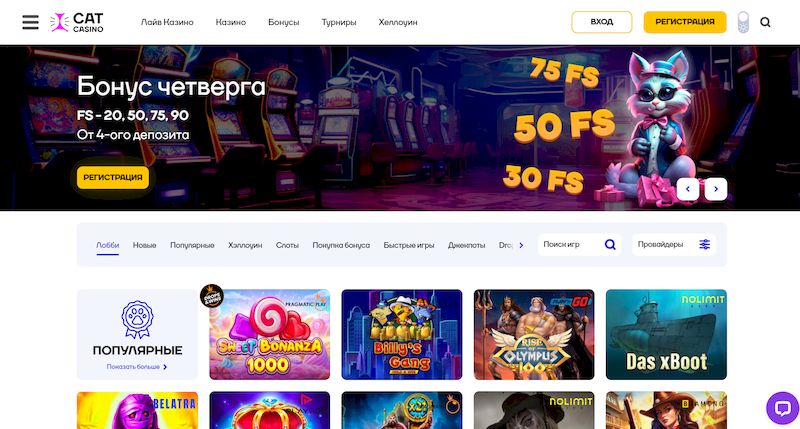Expand more game categories arrow
Image resolution: width=800 pixels, height=429 pixels.
[x=521, y=245]
